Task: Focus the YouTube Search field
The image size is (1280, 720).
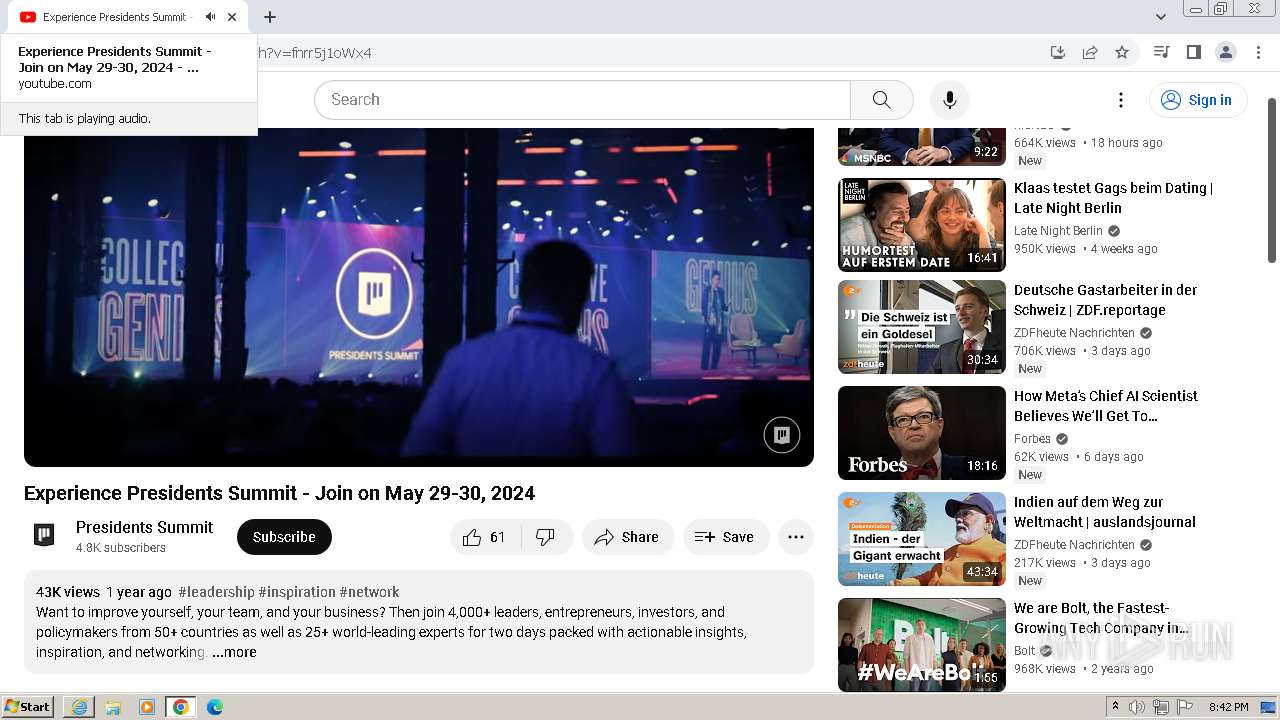Action: [582, 100]
